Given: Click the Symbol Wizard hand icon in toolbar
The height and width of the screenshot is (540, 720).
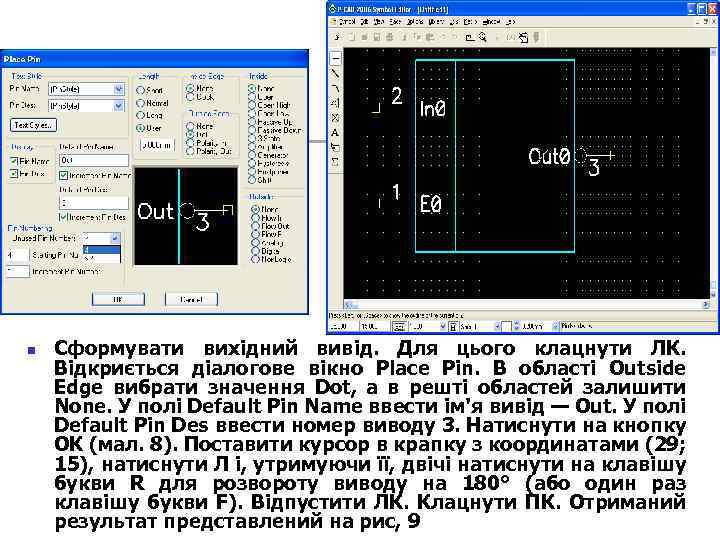Looking at the screenshot, I should 523,37.
